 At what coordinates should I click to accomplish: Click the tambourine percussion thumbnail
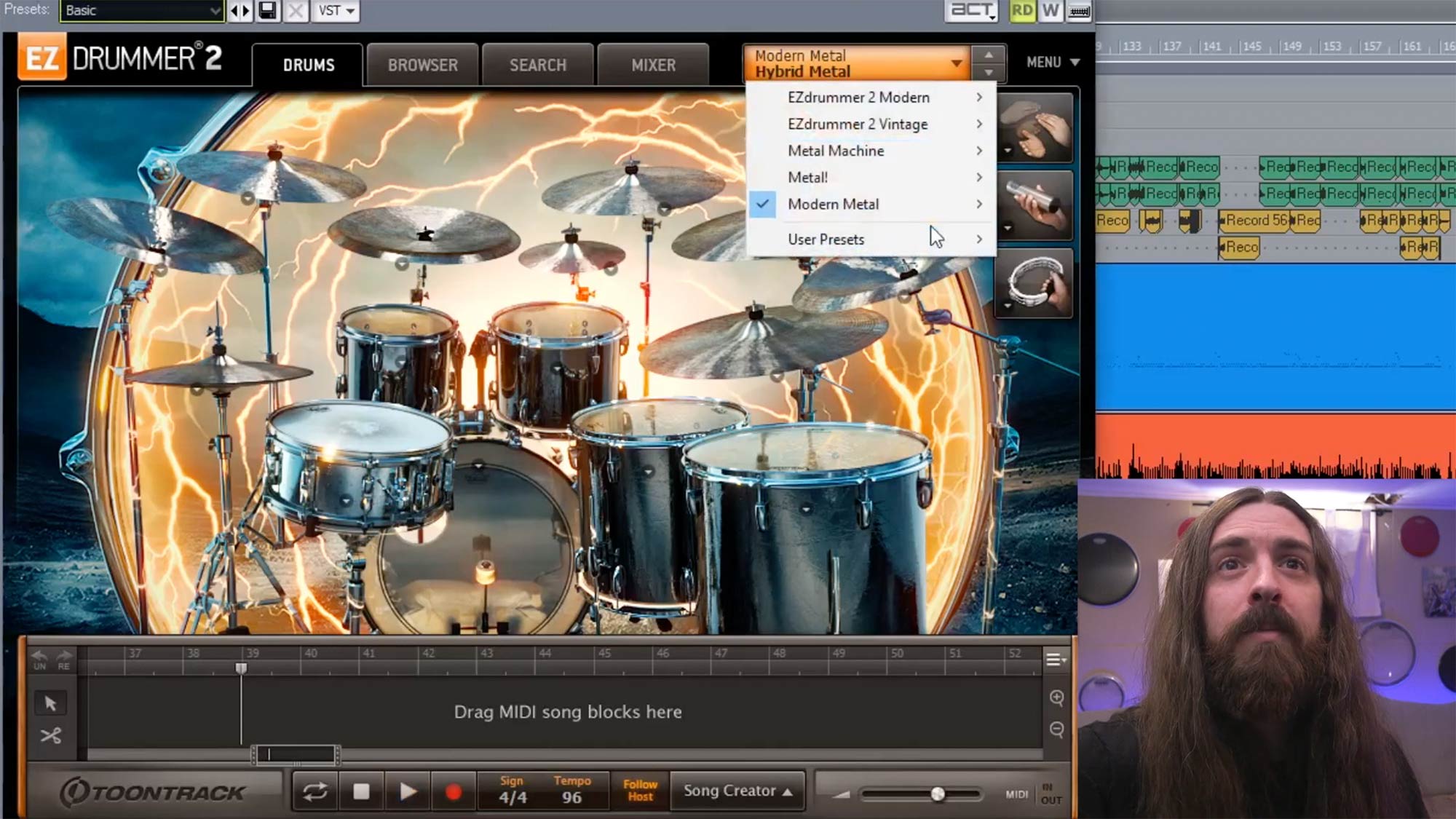coord(1035,282)
